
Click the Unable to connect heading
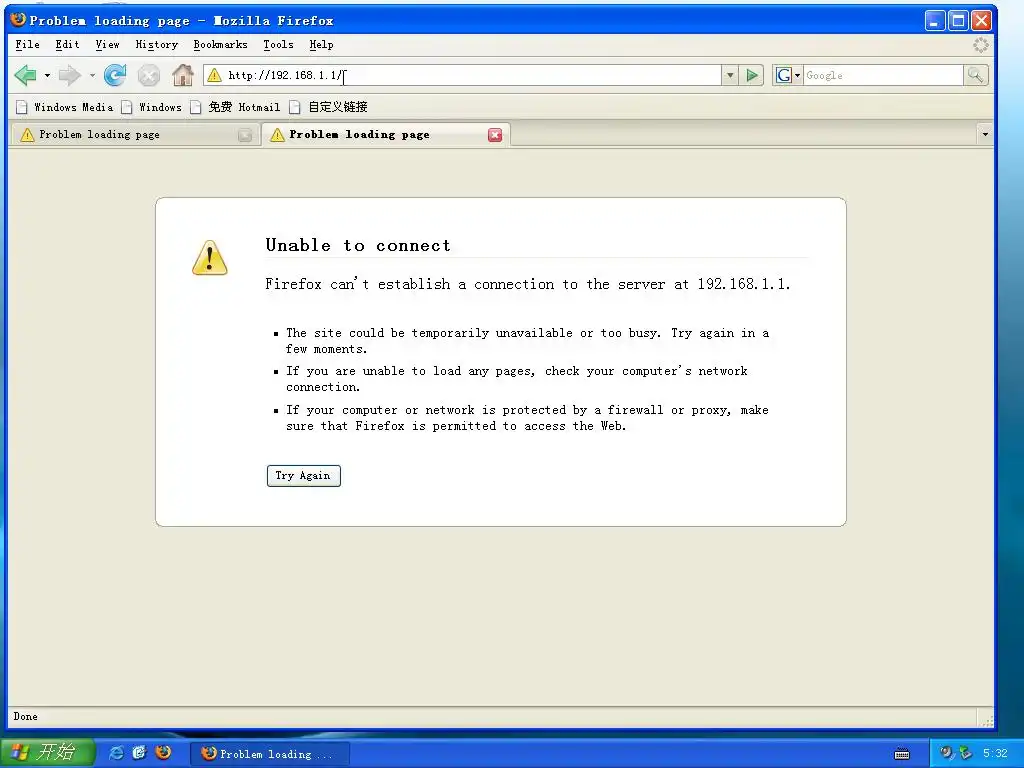click(x=358, y=245)
